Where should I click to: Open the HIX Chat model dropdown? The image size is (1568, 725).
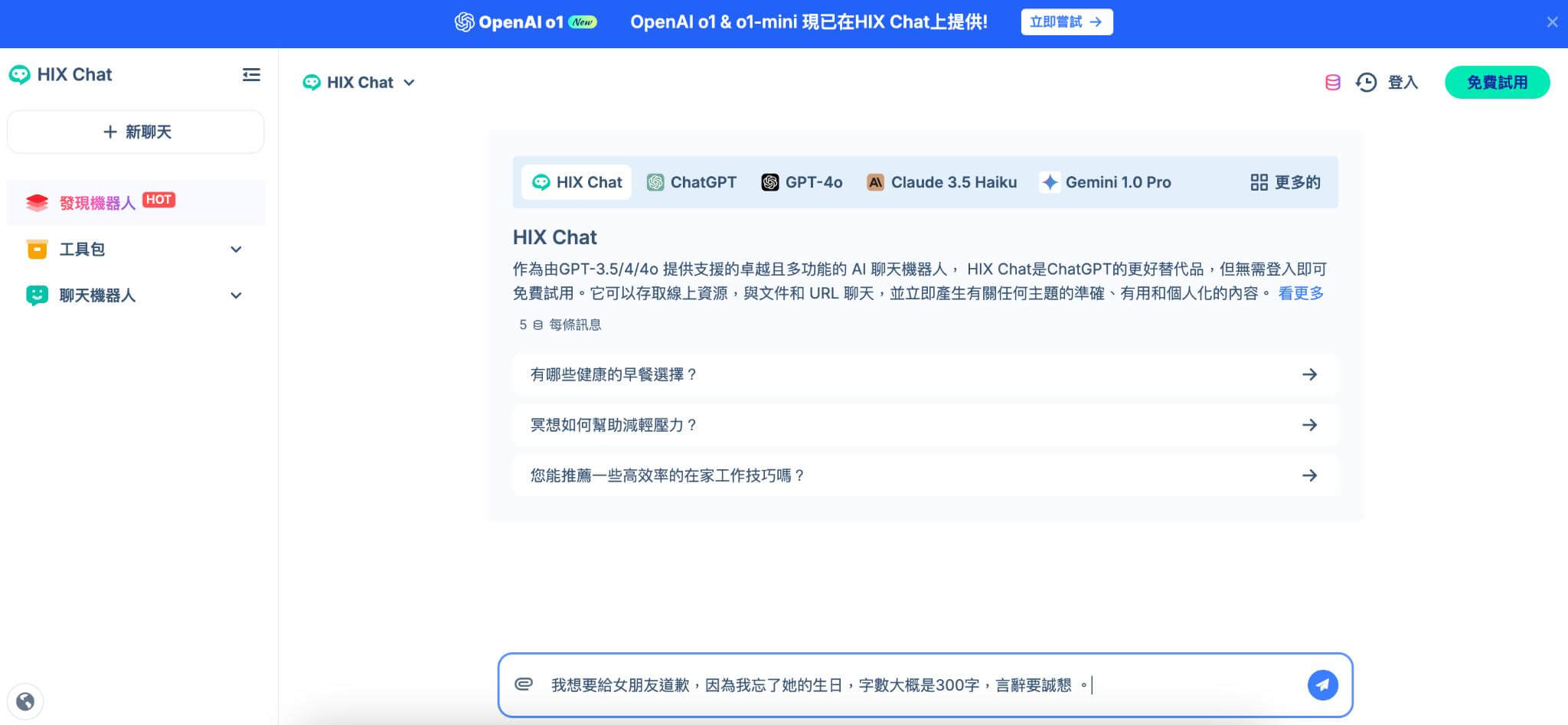pos(359,82)
